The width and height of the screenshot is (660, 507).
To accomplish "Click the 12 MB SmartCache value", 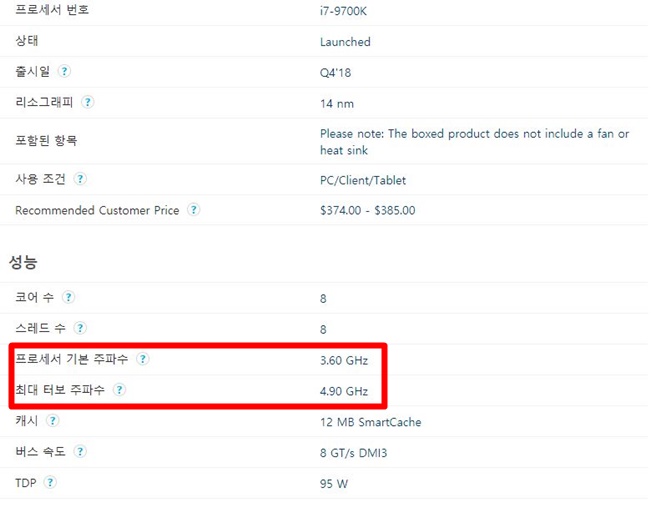I will [x=370, y=422].
